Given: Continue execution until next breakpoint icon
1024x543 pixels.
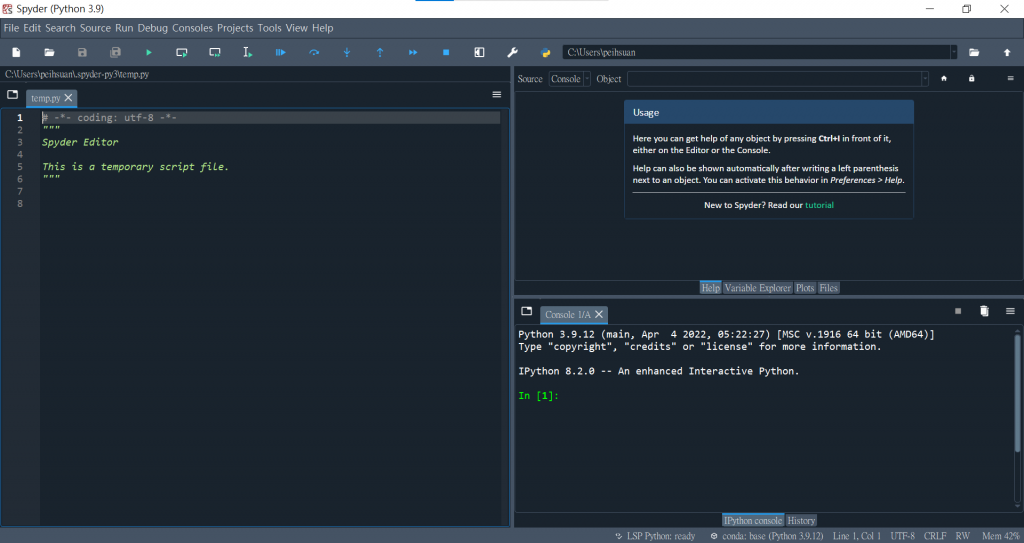Looking at the screenshot, I should pos(413,52).
